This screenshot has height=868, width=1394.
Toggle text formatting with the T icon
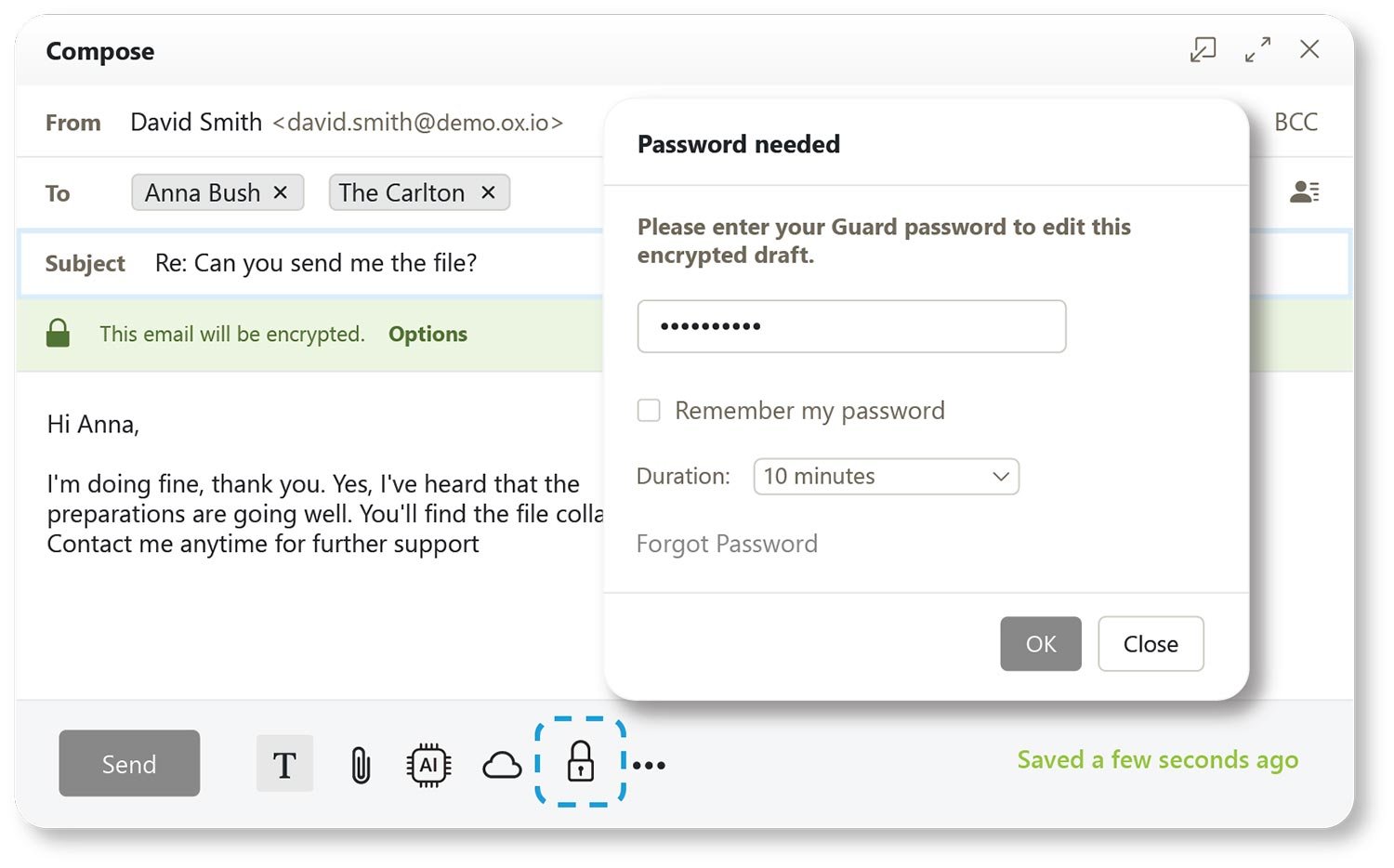click(x=284, y=764)
